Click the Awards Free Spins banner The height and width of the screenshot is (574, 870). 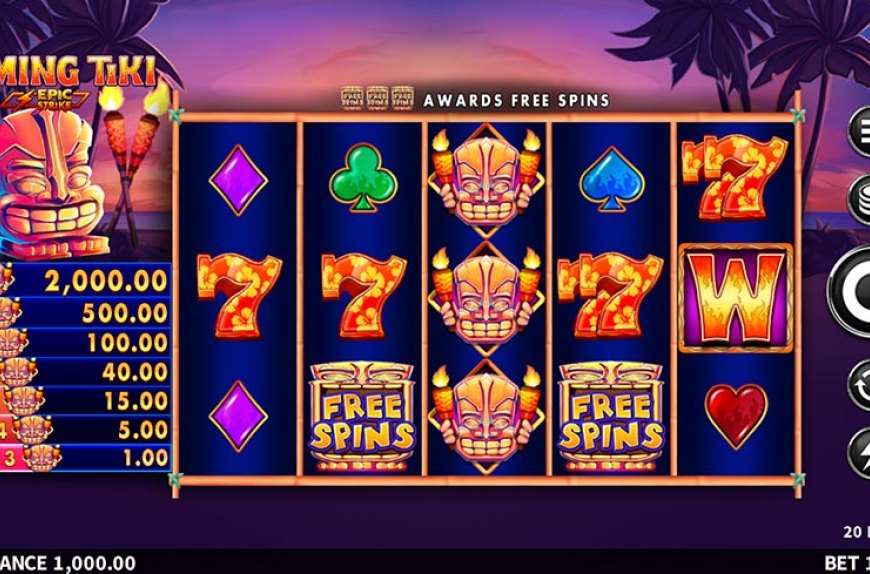(476, 99)
